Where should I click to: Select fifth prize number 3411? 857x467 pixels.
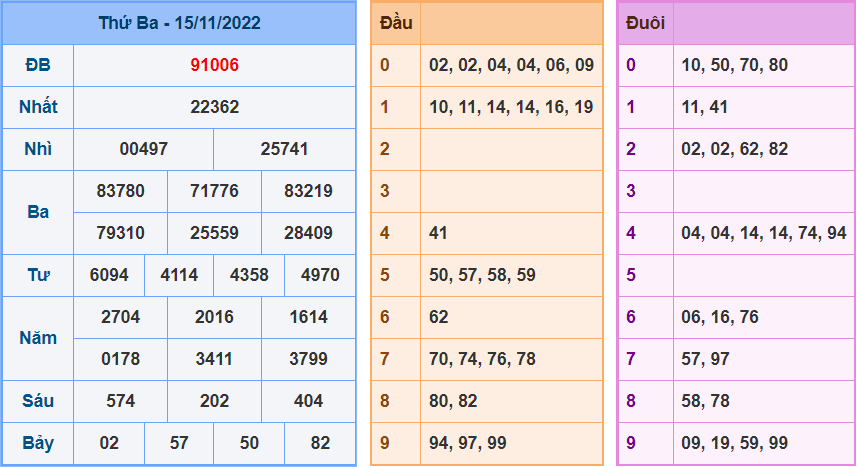click(214, 359)
